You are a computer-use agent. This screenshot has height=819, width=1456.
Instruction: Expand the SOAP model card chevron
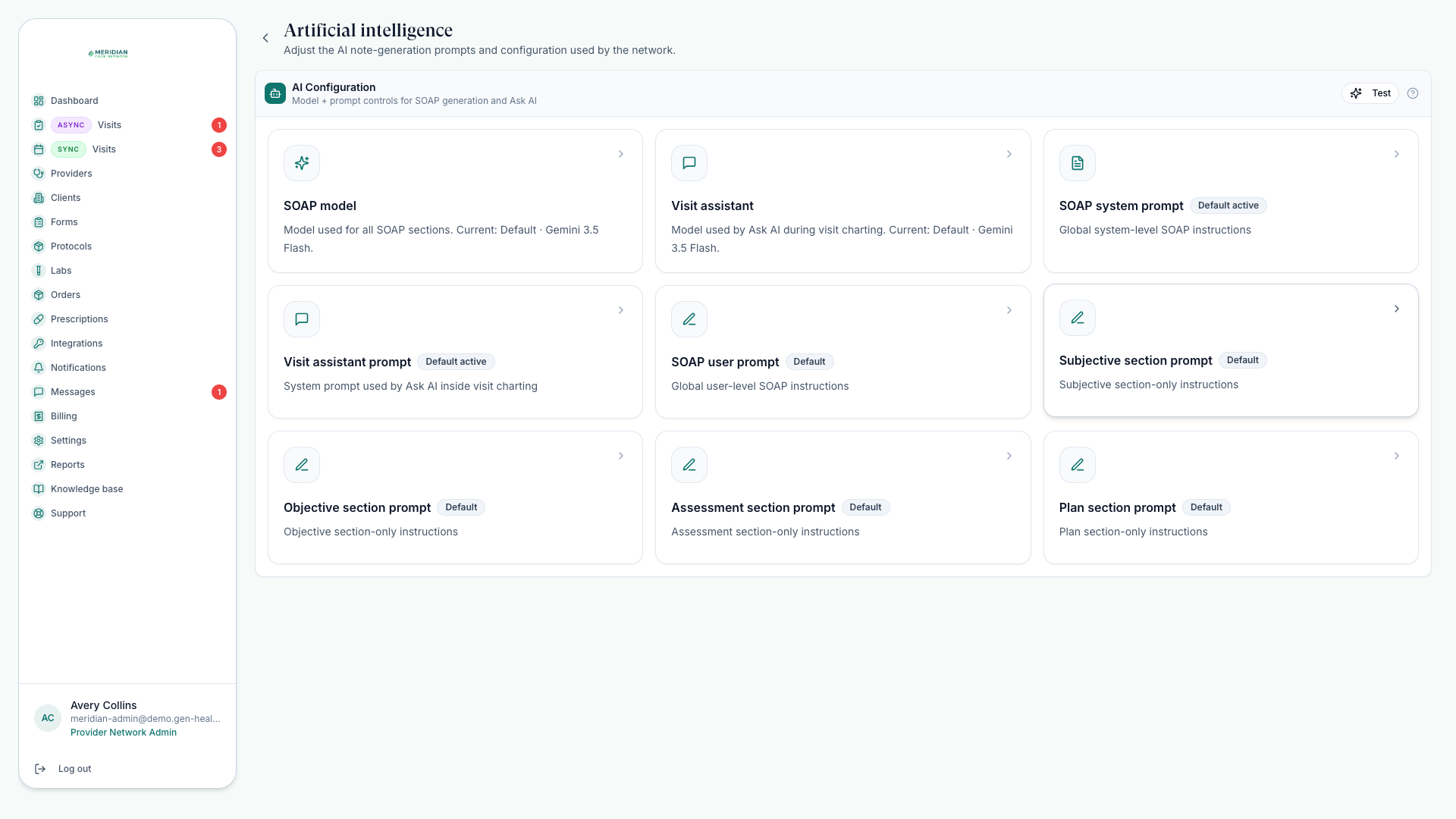[621, 154]
